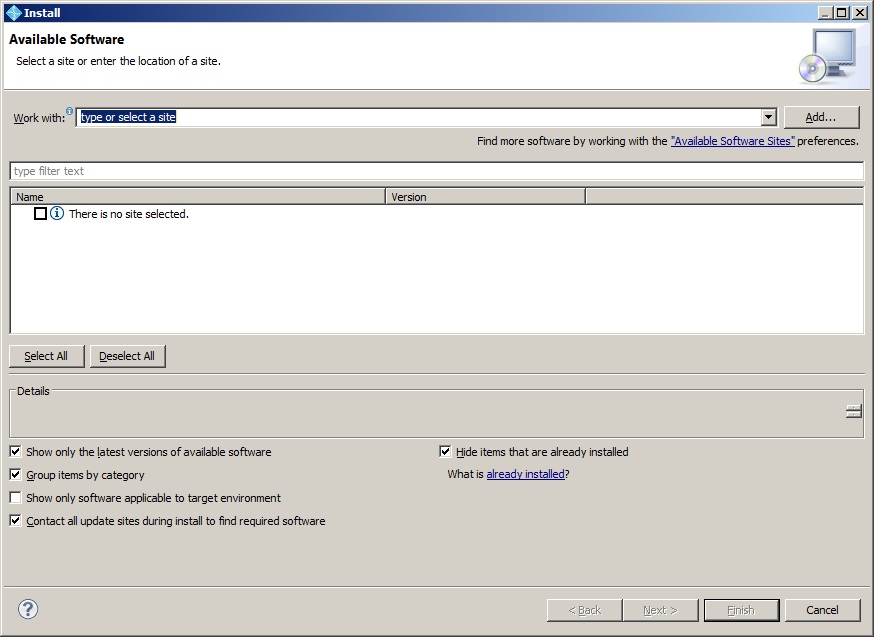This screenshot has height=637, width=874.
Task: Uncheck 'Contact all update sites during install'
Action: [15, 521]
